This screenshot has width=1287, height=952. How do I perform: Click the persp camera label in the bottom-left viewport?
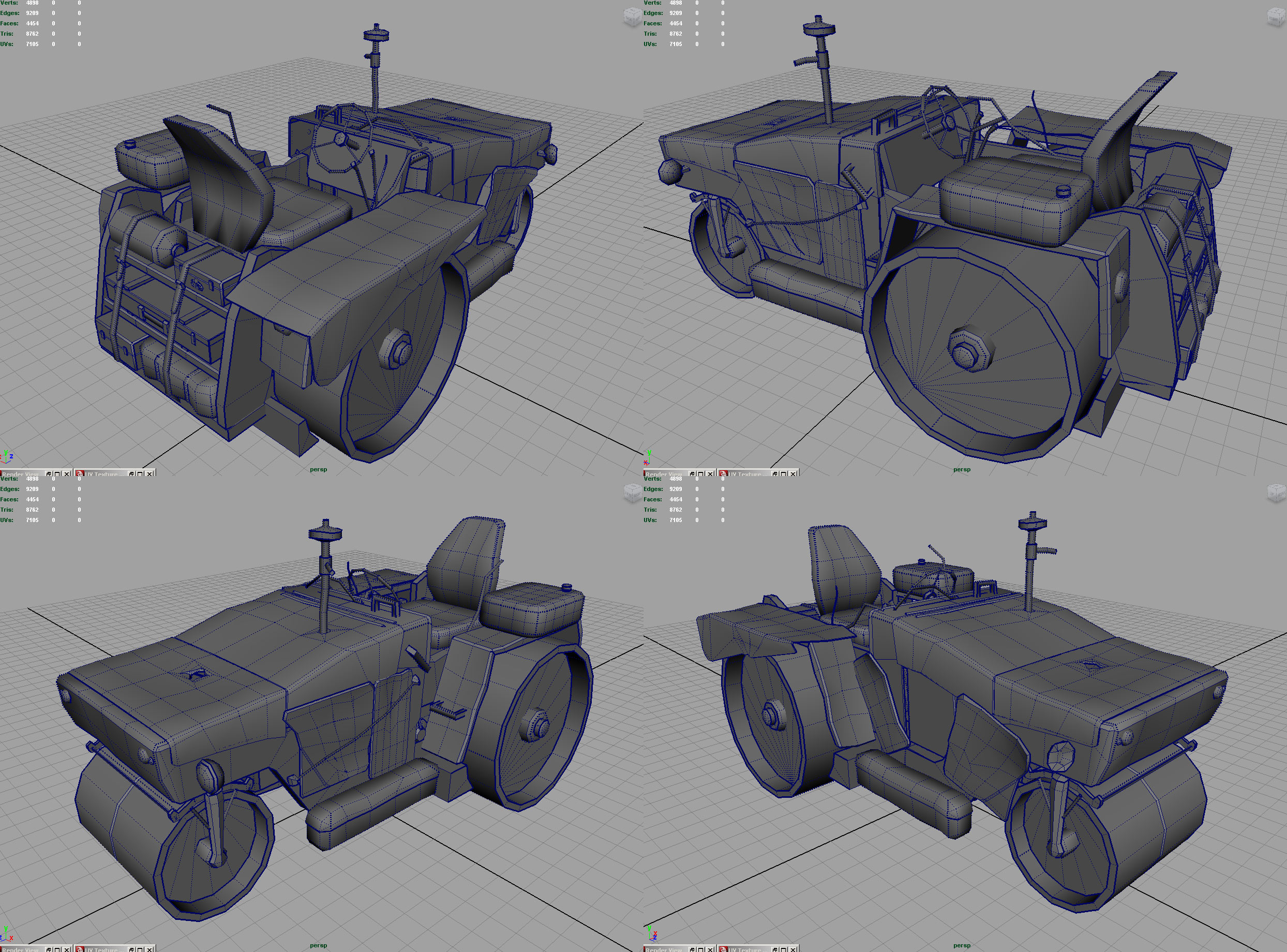click(x=318, y=945)
